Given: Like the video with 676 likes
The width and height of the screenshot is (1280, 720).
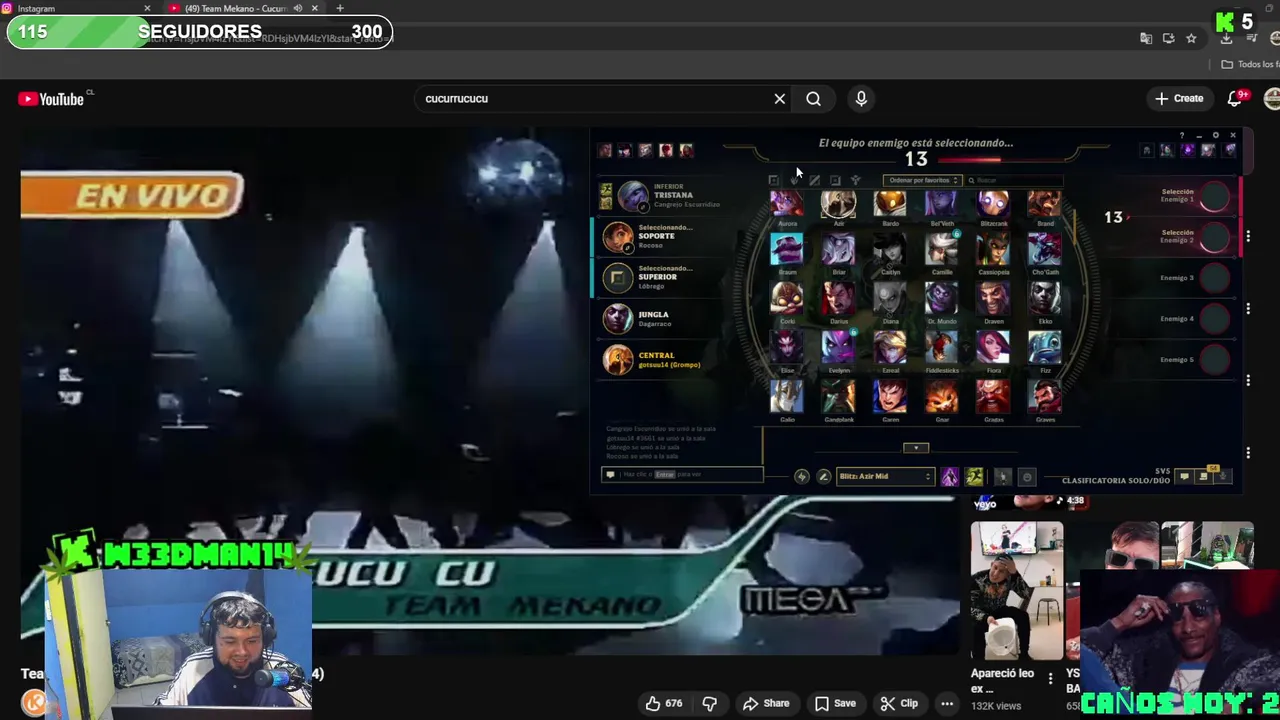Looking at the screenshot, I should coord(663,703).
